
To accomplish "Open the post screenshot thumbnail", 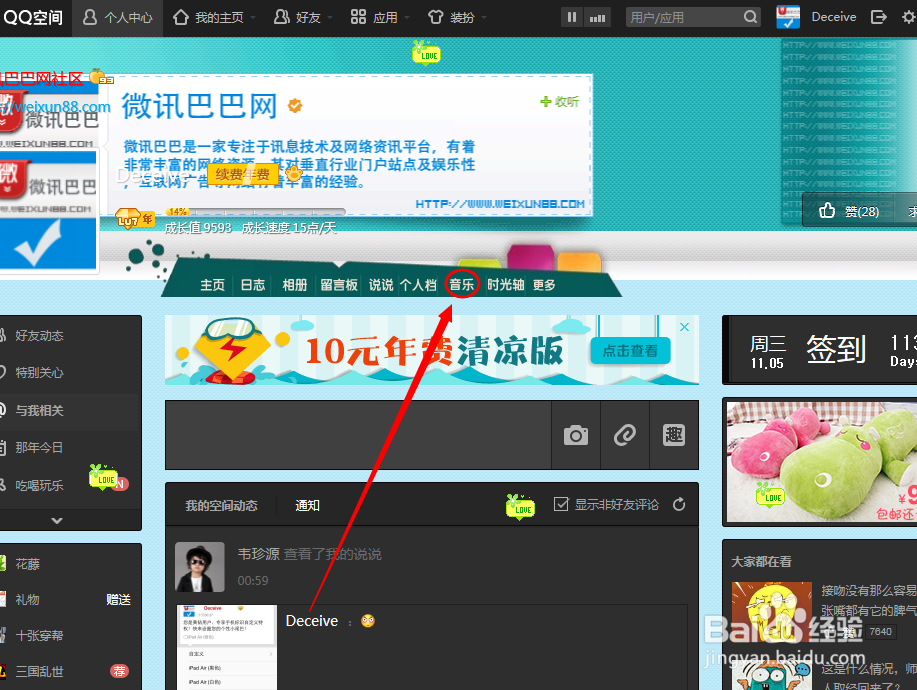I will (x=227, y=647).
